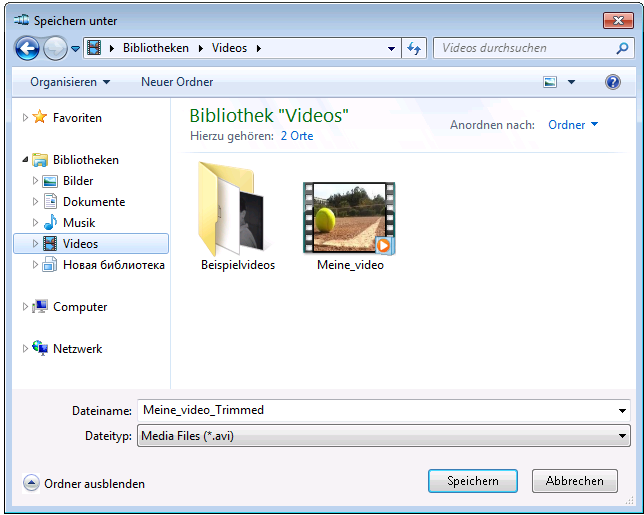Change the view with the view icon
The height and width of the screenshot is (515, 644).
550,82
